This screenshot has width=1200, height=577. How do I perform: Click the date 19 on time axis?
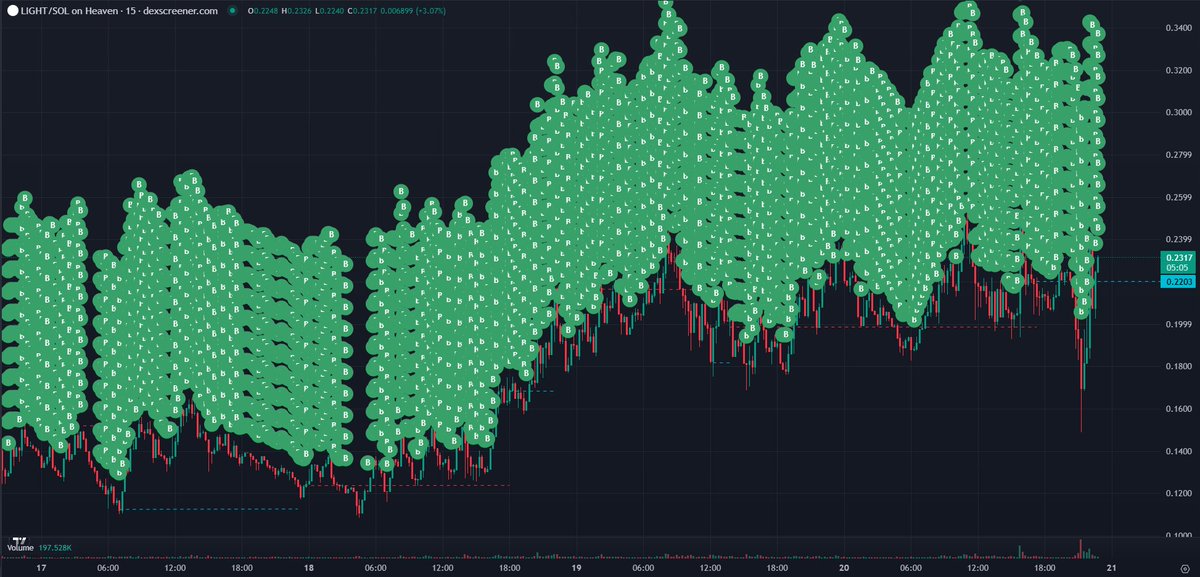point(577,568)
